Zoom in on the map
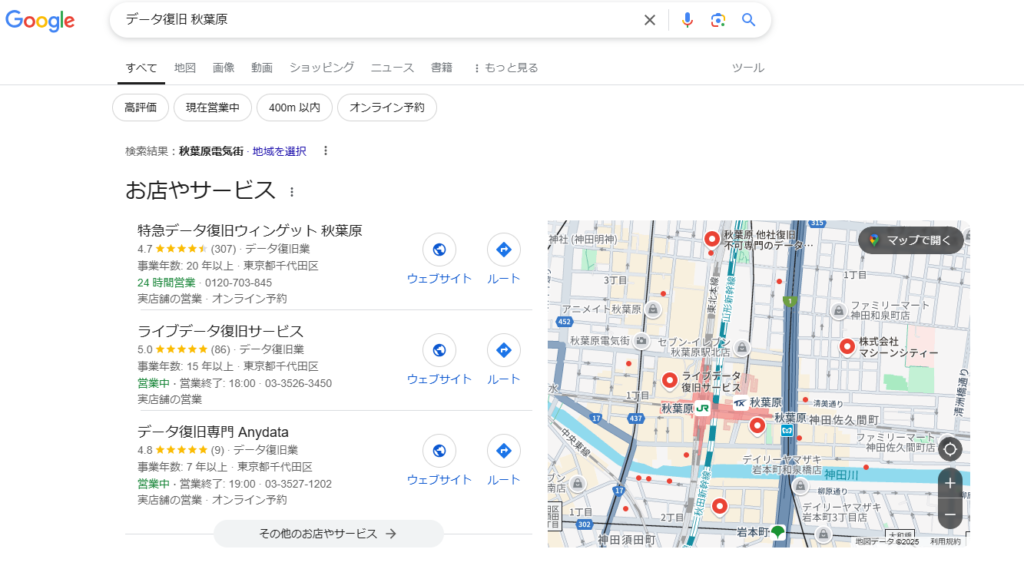This screenshot has height=569, width=1024. [950, 483]
